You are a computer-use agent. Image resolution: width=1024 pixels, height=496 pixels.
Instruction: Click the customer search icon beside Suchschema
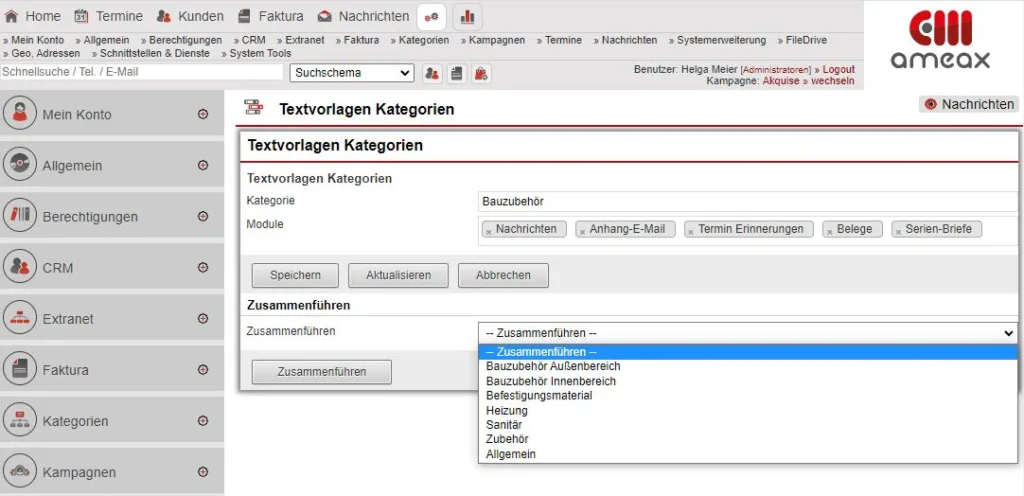[x=432, y=73]
